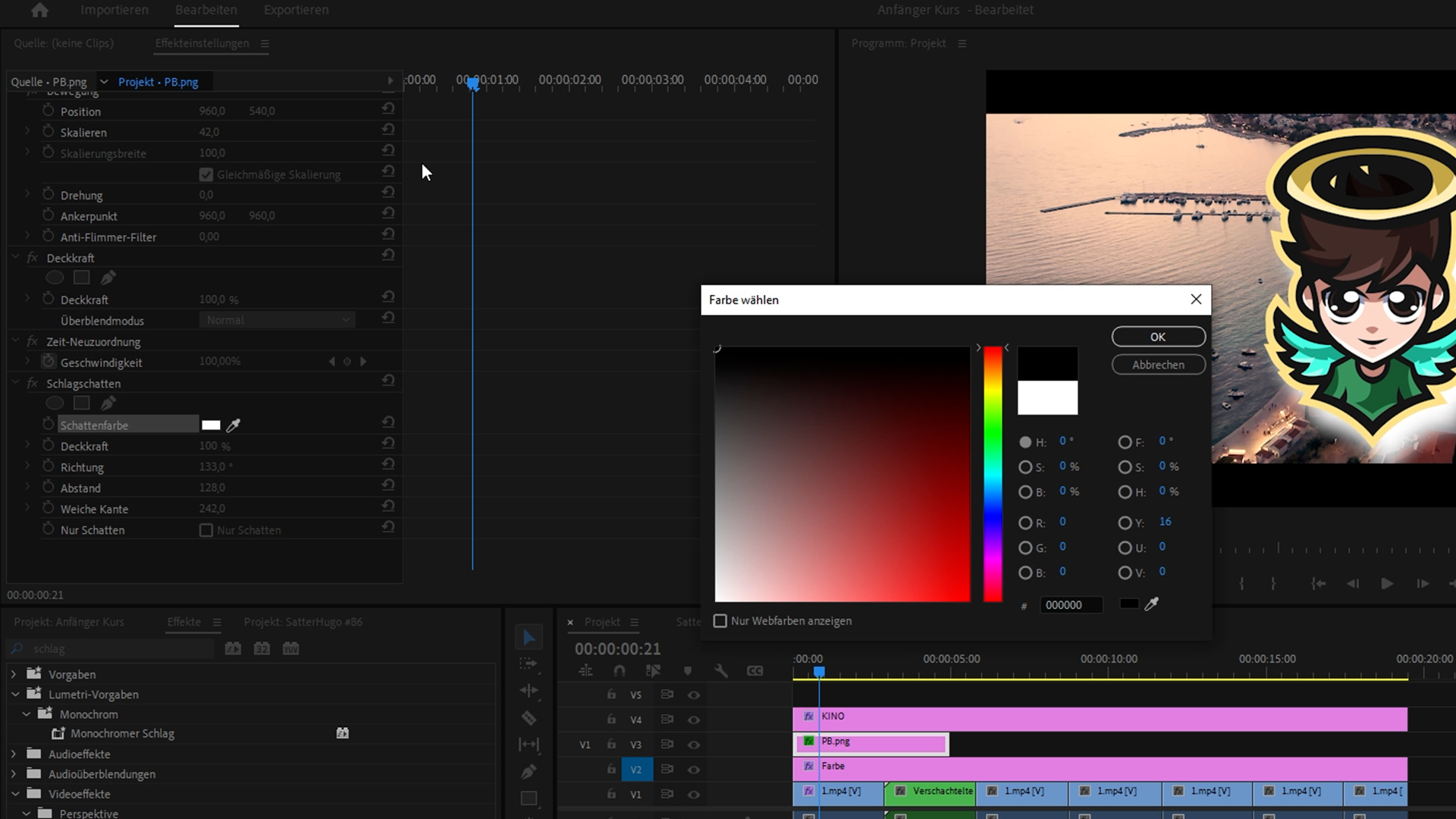Open timeline display settings wrench
Image resolution: width=1456 pixels, height=819 pixels.
[721, 671]
